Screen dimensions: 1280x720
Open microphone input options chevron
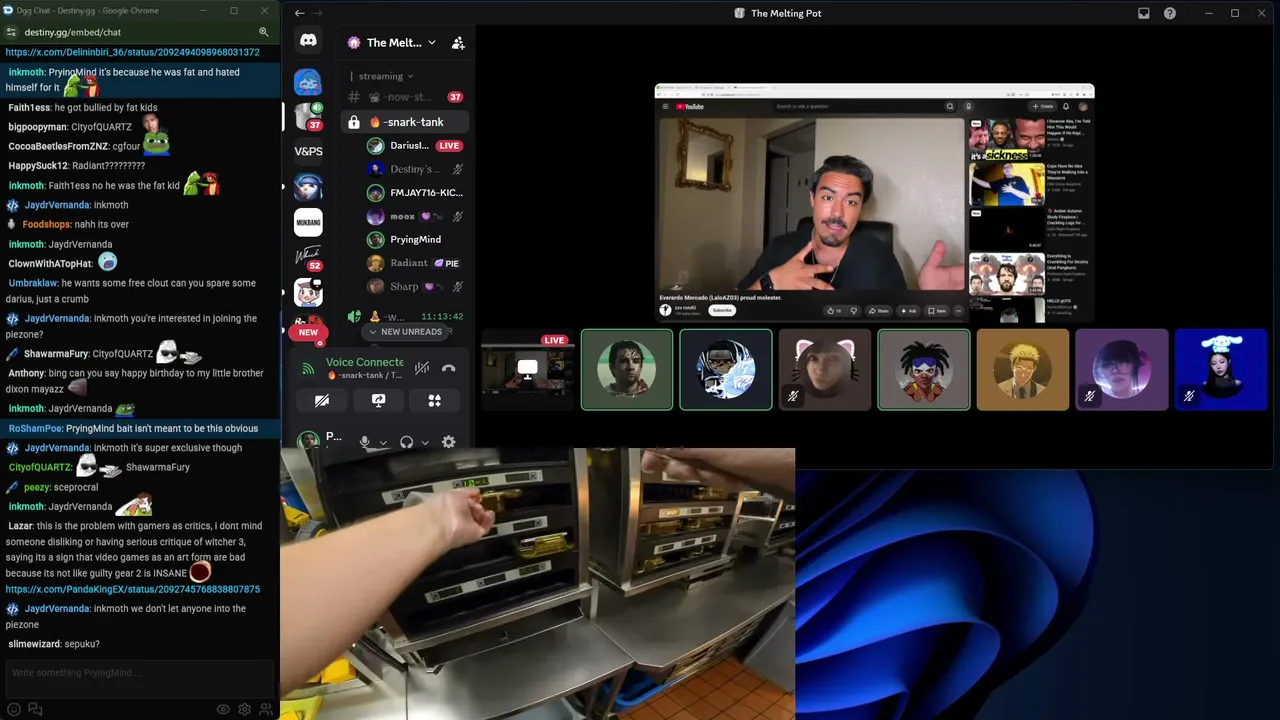tap(383, 442)
